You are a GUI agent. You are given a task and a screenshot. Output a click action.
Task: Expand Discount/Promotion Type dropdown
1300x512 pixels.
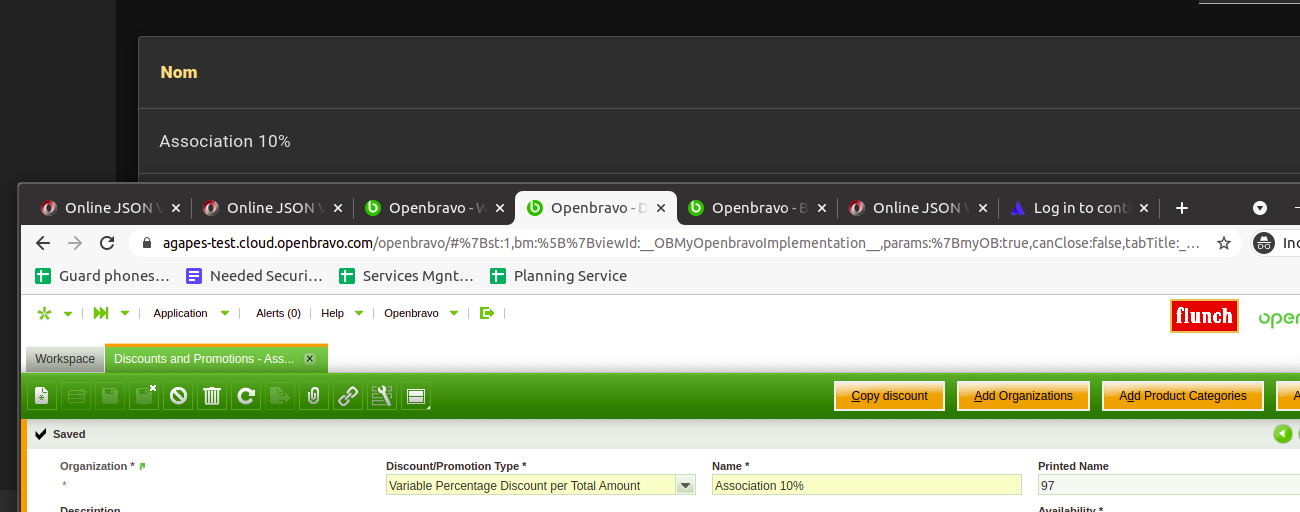point(685,485)
